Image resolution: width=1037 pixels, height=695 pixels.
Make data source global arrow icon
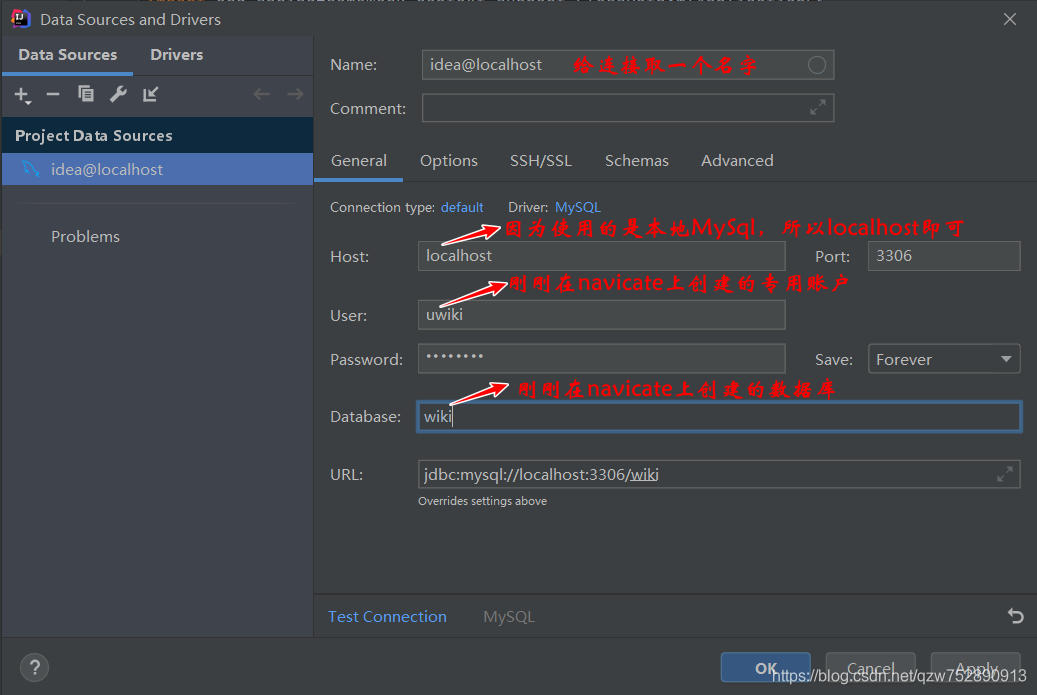[150, 94]
